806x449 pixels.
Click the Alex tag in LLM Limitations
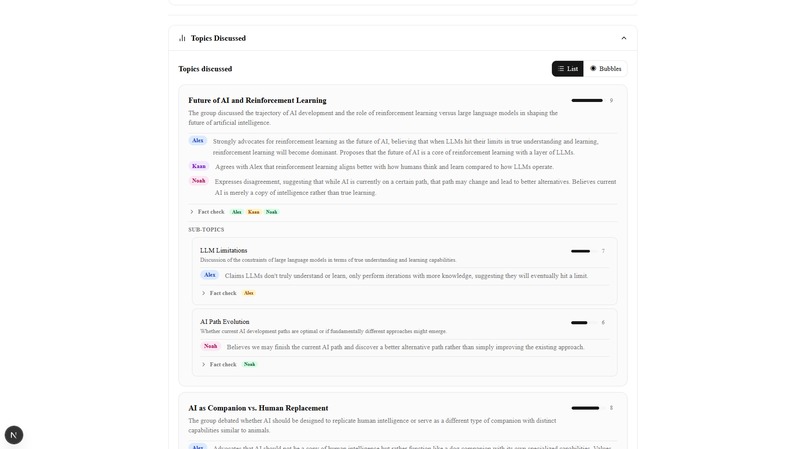(x=209, y=275)
